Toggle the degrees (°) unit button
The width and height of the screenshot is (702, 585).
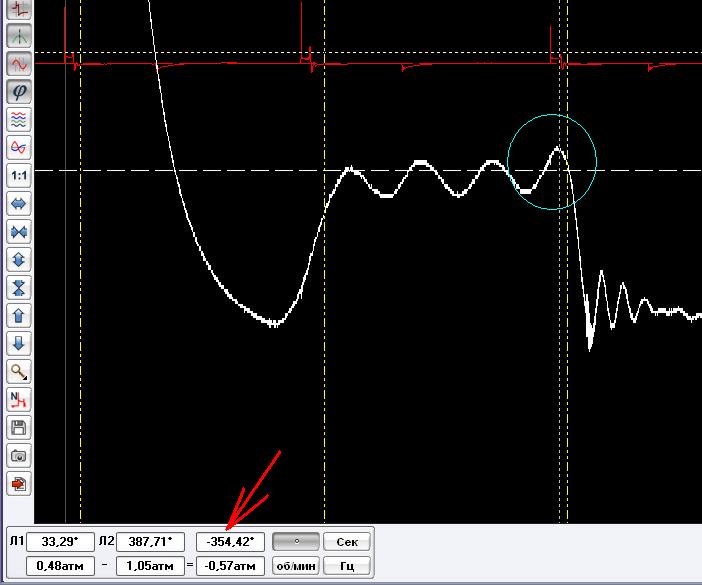pos(296,542)
